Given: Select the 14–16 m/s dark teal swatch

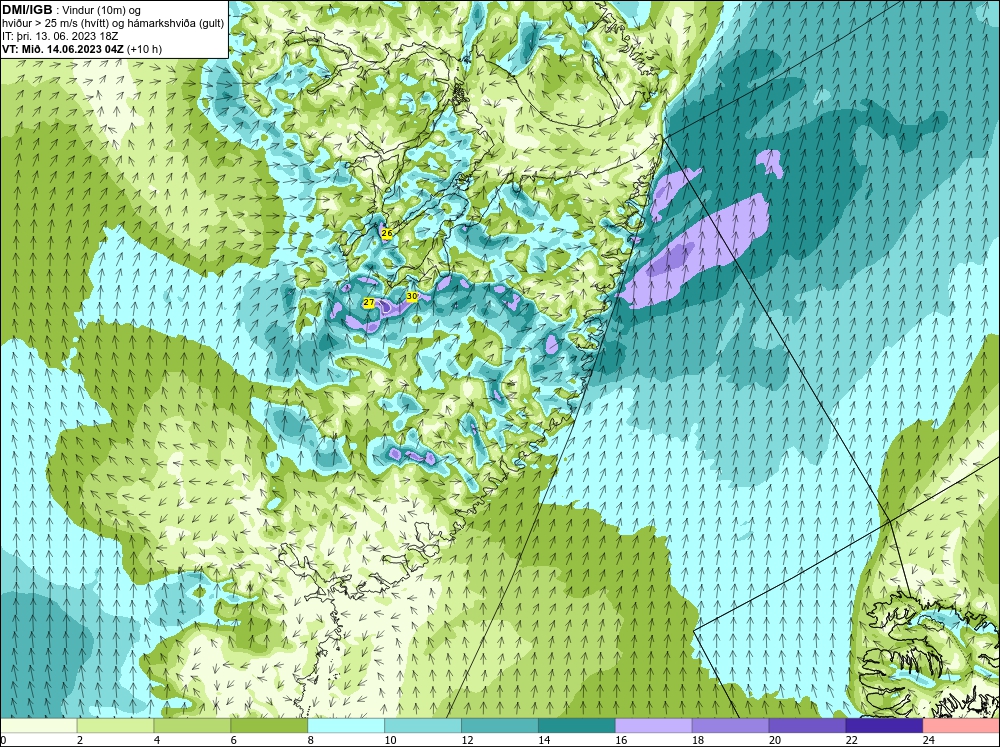Looking at the screenshot, I should 577,726.
